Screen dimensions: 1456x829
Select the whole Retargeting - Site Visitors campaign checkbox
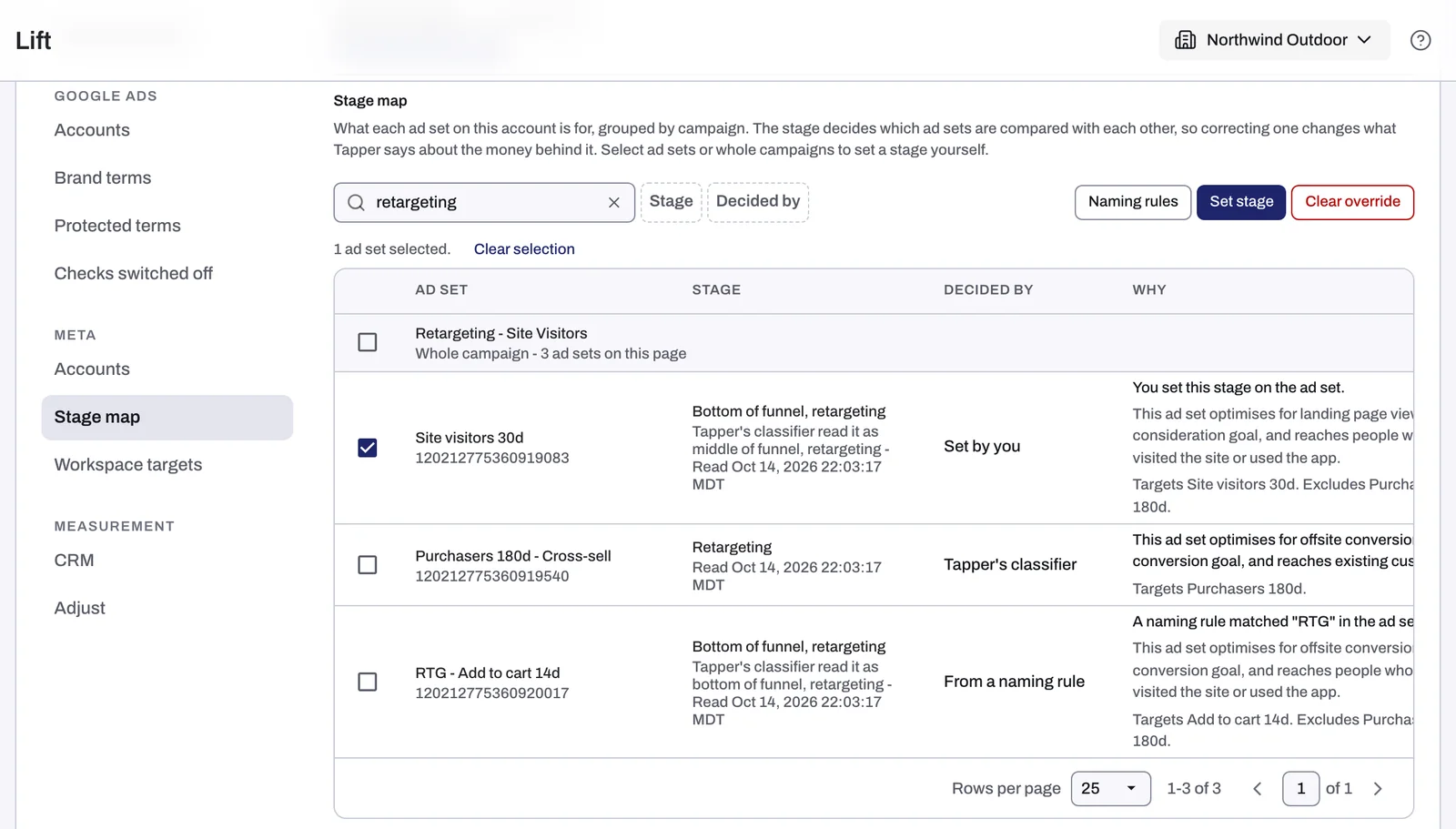pyautogui.click(x=368, y=342)
